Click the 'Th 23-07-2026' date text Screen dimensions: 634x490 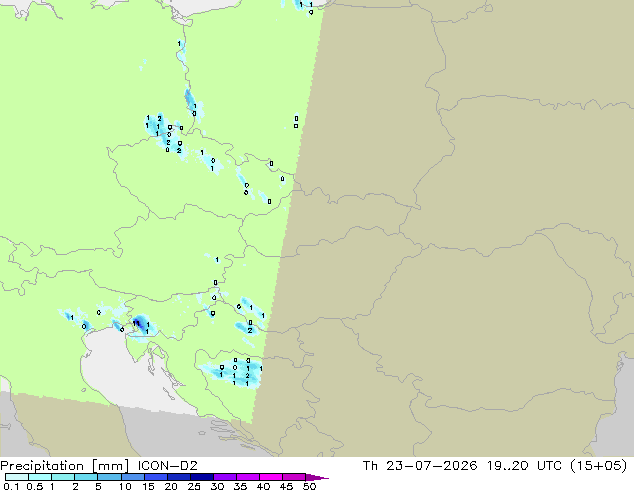point(420,466)
